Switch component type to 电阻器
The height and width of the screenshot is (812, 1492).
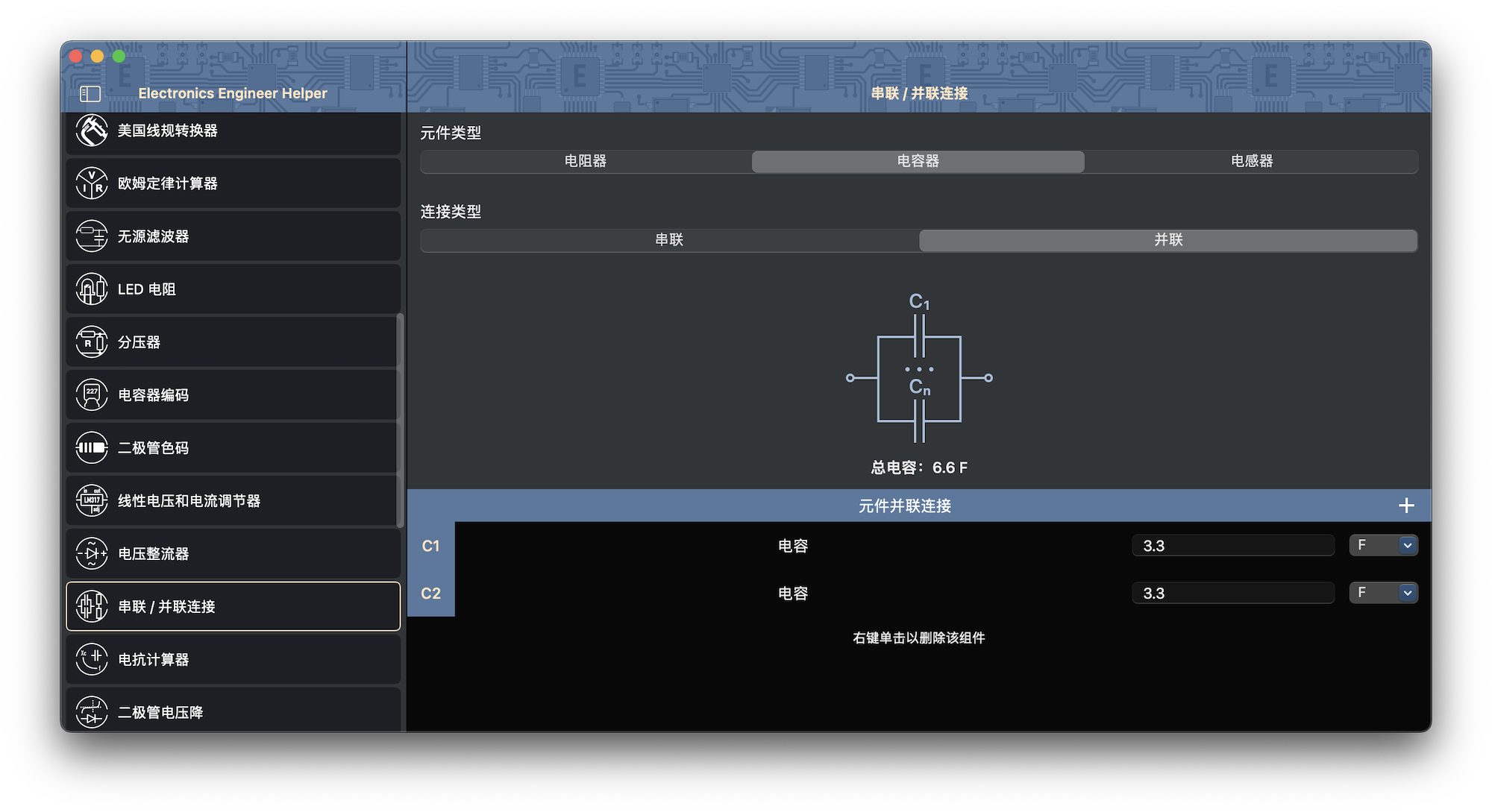pos(584,161)
